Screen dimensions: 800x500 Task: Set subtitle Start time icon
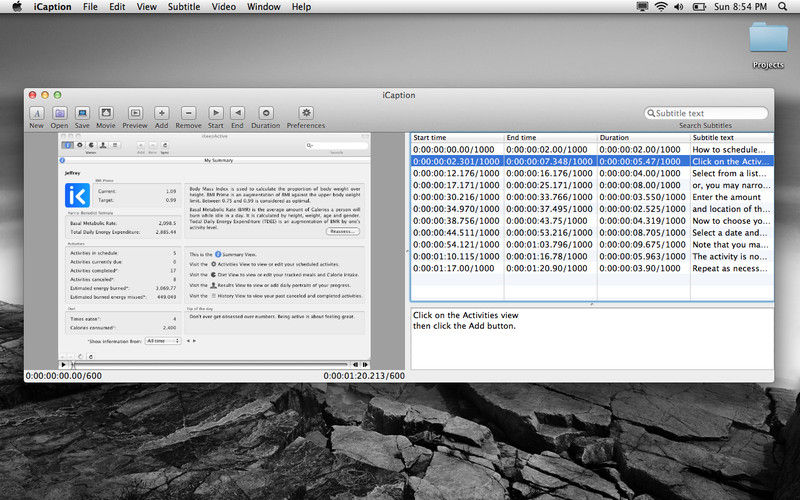(x=215, y=113)
